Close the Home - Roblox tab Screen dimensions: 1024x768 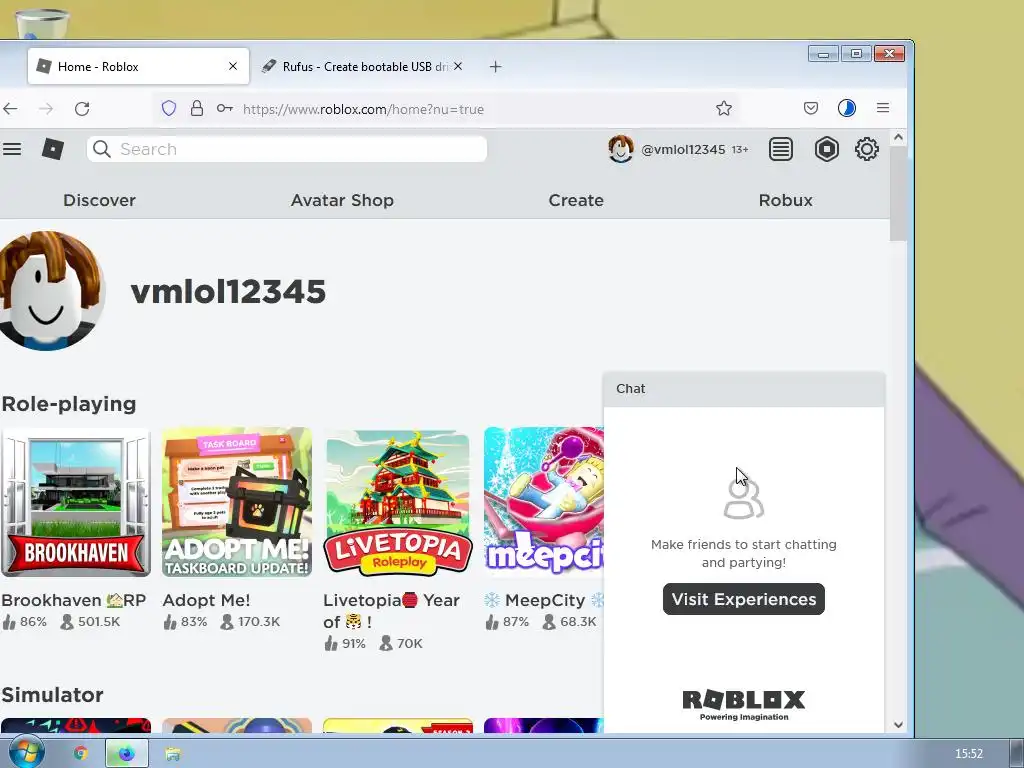(233, 66)
